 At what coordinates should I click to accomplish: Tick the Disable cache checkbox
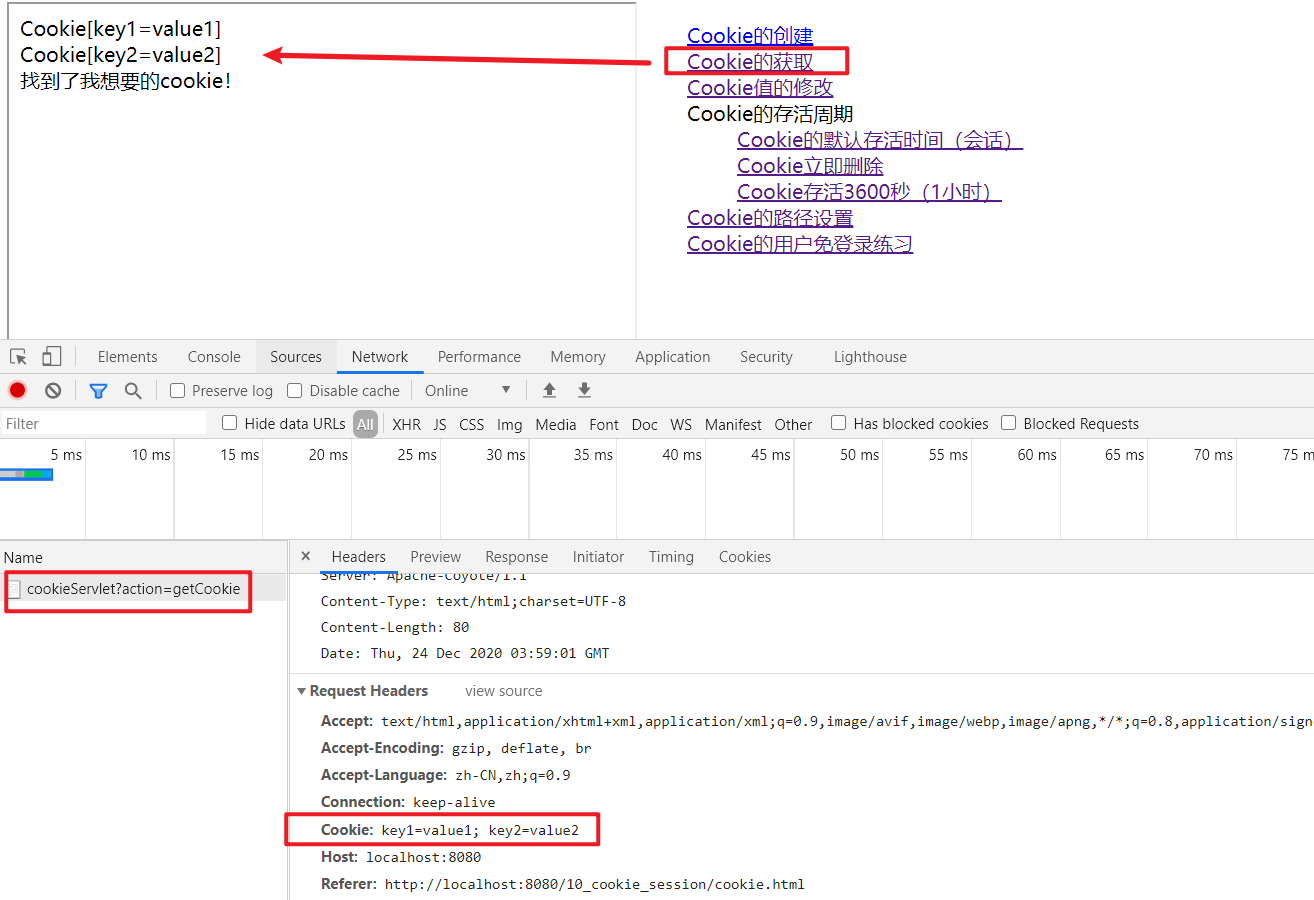click(x=294, y=391)
